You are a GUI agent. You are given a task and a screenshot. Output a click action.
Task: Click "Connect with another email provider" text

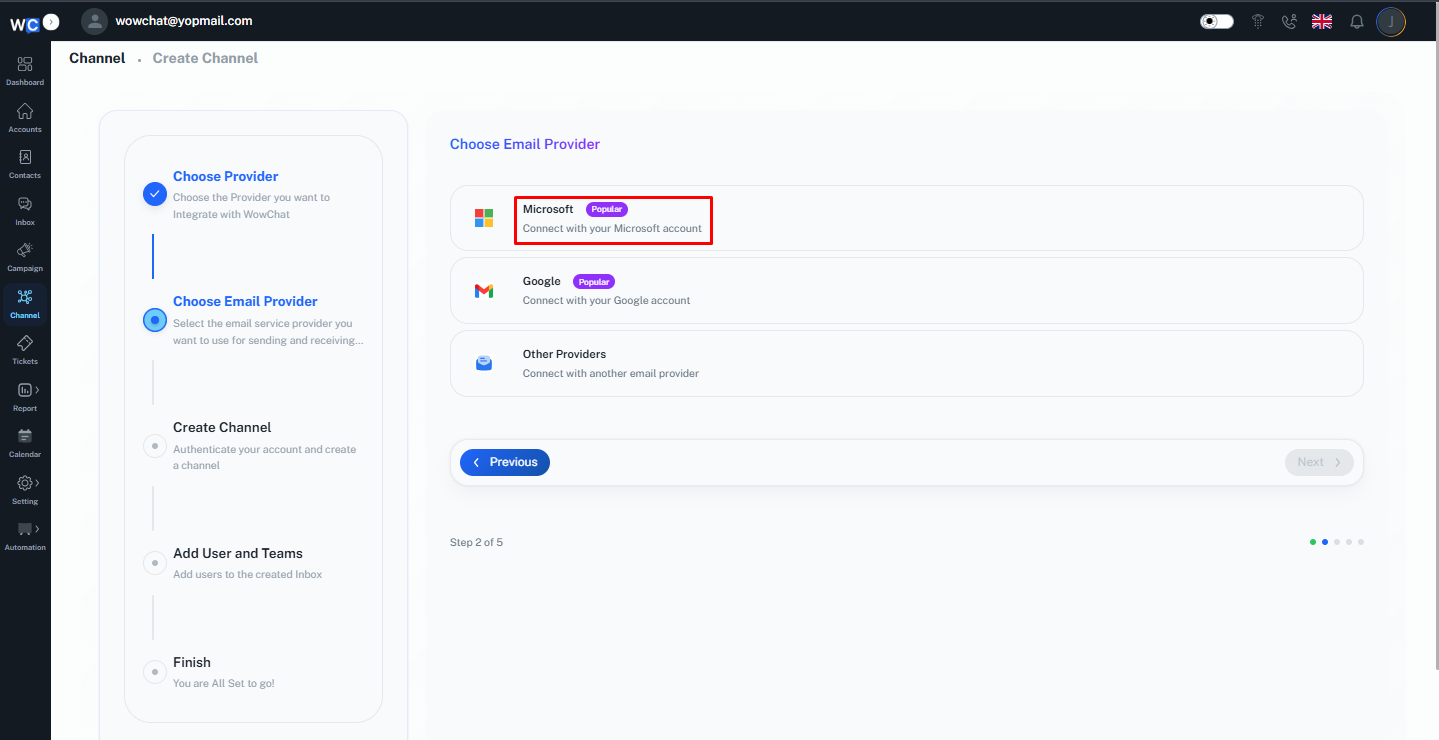pyautogui.click(x=611, y=373)
